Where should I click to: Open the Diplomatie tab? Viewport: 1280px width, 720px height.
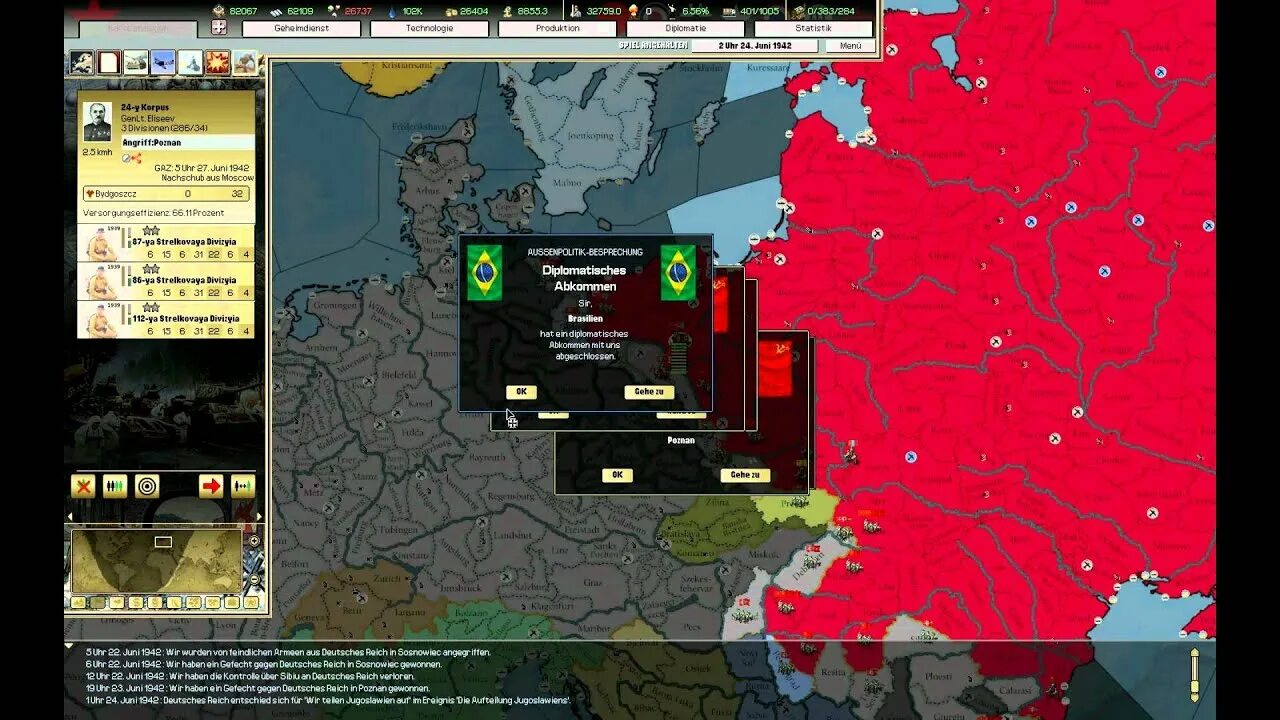[x=685, y=28]
